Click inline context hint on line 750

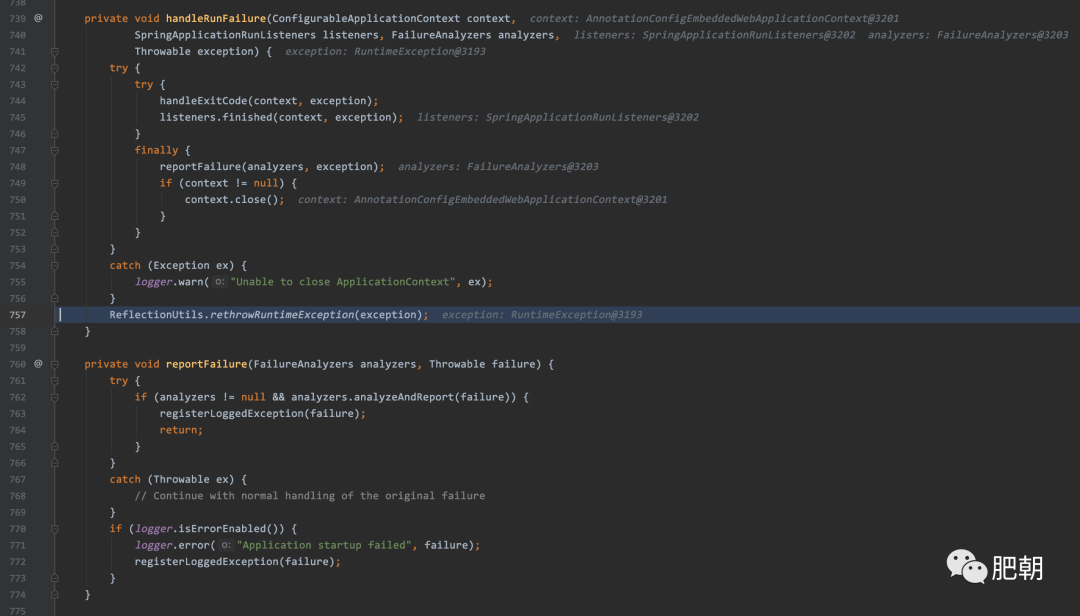point(482,200)
